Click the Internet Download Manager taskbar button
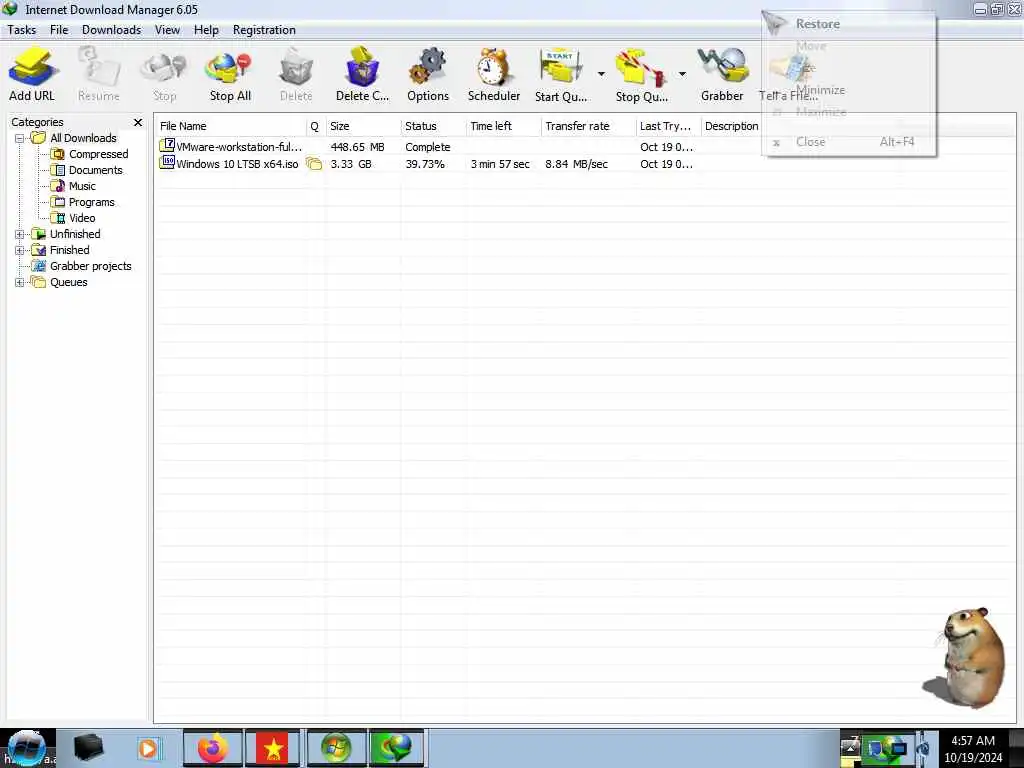This screenshot has height=768, width=1024. pyautogui.click(x=396, y=748)
